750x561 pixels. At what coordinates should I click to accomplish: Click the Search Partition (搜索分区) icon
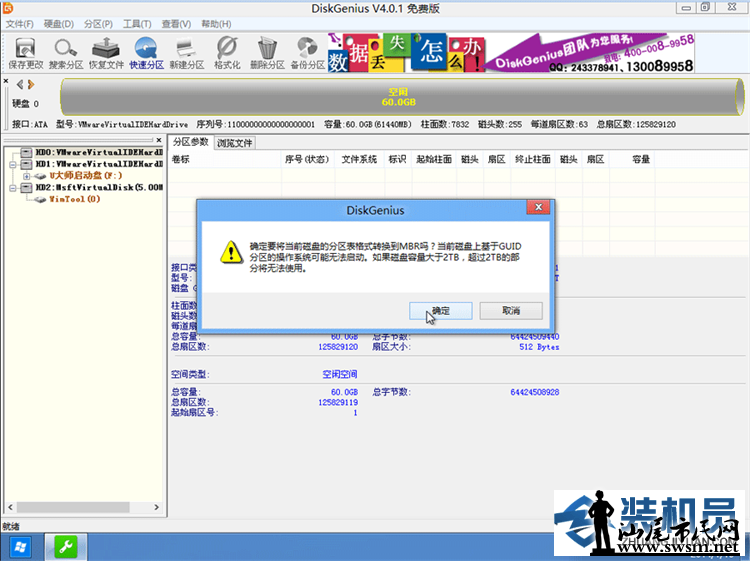pos(66,53)
